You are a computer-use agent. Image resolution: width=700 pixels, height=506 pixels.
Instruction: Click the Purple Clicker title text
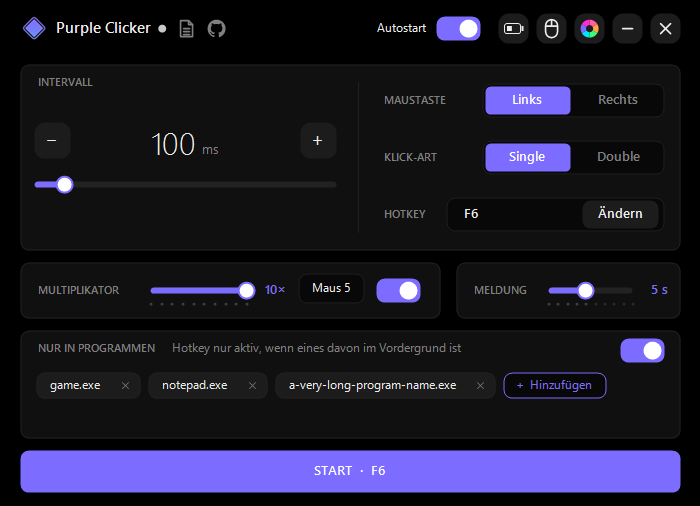[x=103, y=28]
